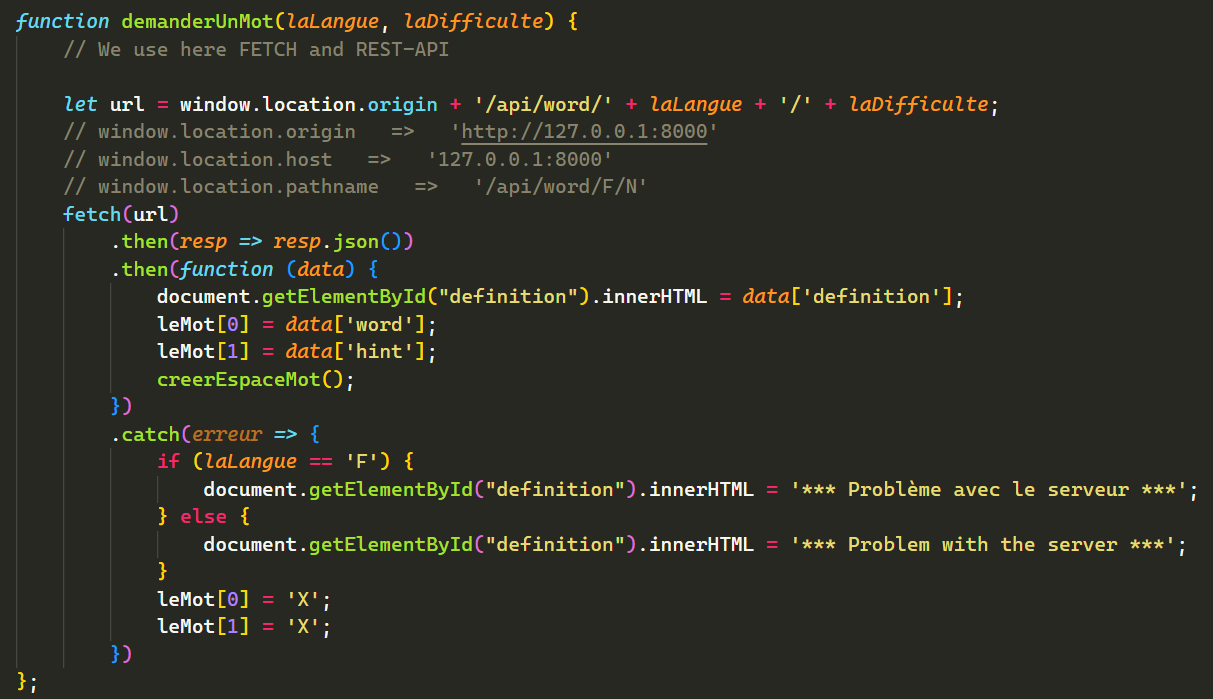
Task: Click the French 'Problème avec le serveur' string
Action: coord(989,489)
